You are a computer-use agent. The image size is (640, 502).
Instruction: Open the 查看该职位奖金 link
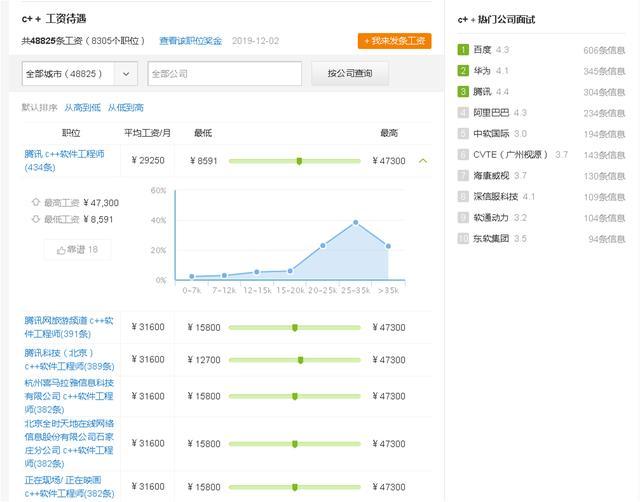[x=190, y=41]
